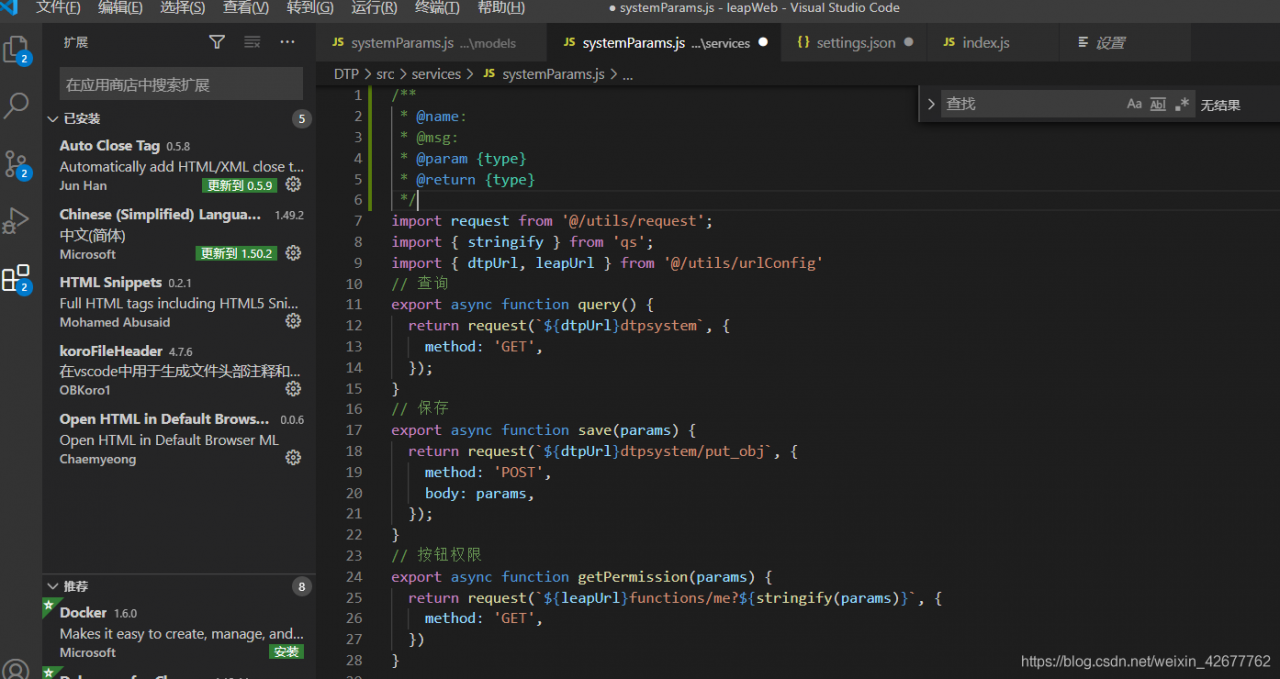The width and height of the screenshot is (1280, 679).
Task: Open the manage gear for HTML Snippets
Action: tap(293, 321)
